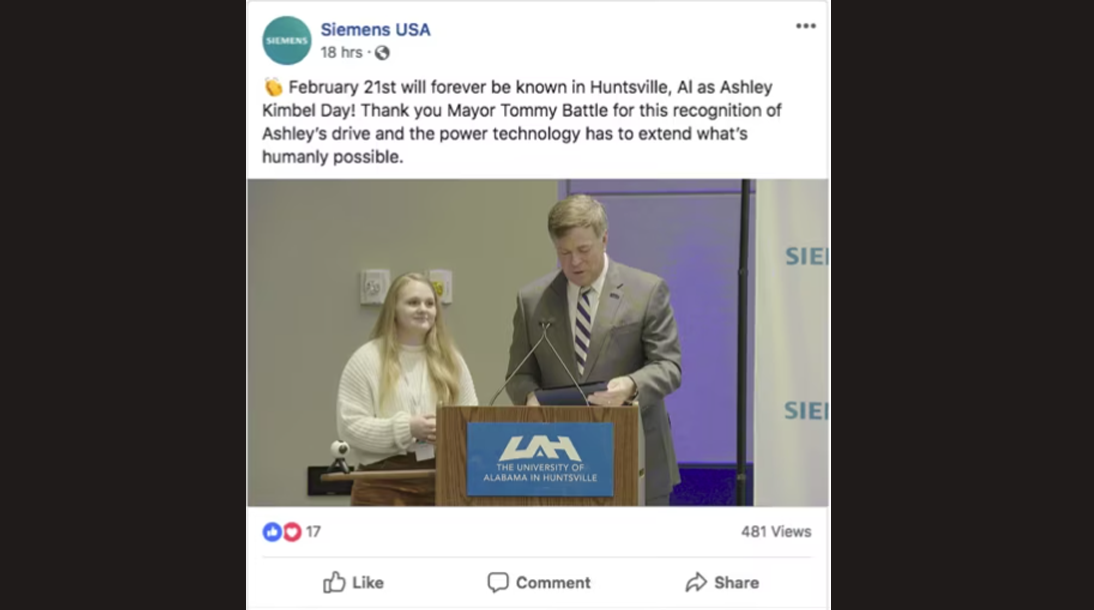Click the clapping hands emoji in post
The height and width of the screenshot is (610, 1094).
(x=273, y=87)
